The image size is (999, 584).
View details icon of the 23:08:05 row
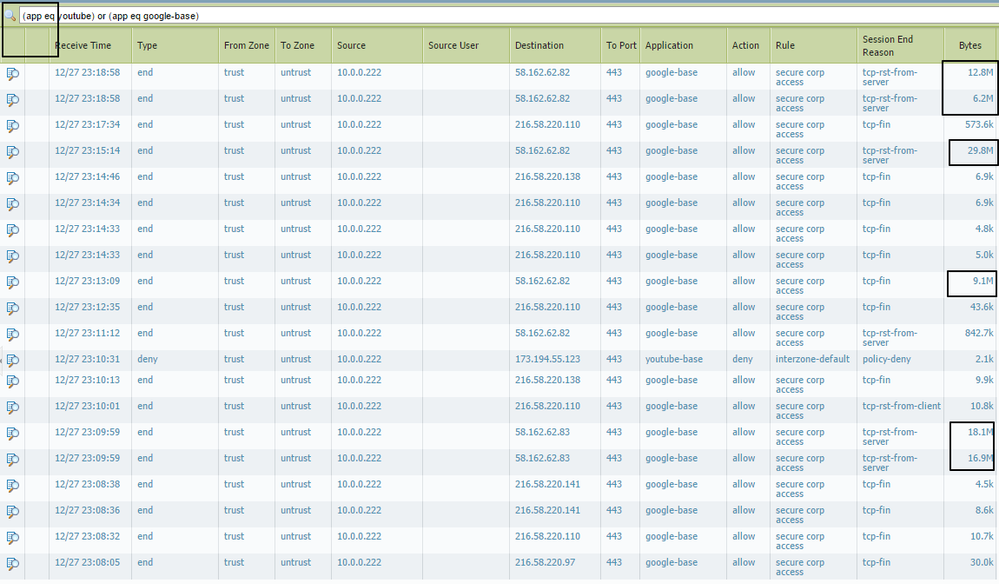[x=13, y=562]
